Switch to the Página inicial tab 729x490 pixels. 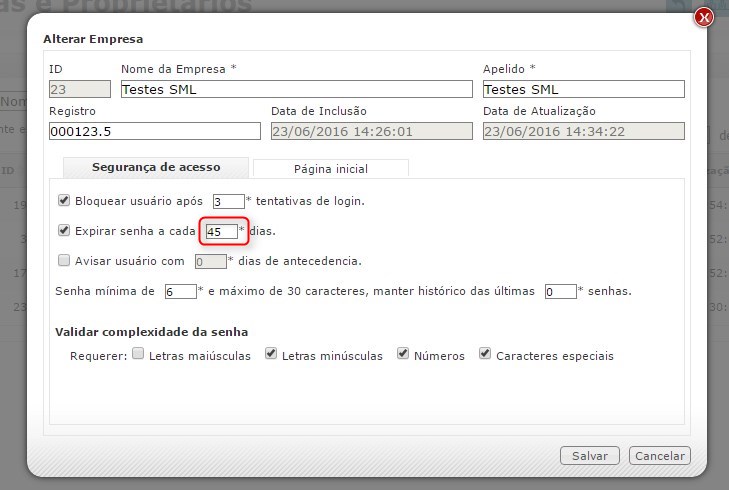coord(330,168)
